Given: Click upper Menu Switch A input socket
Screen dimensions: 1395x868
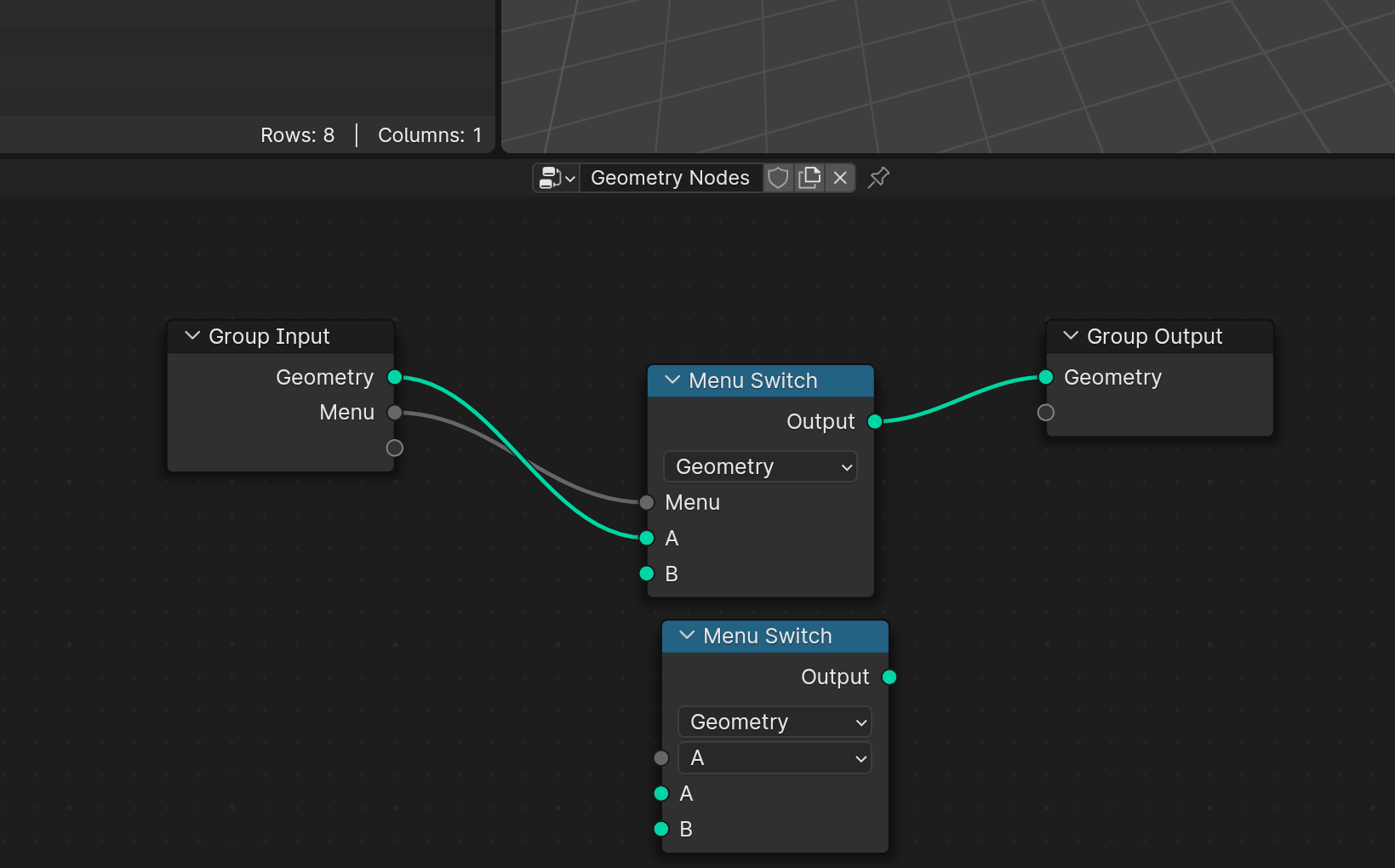Looking at the screenshot, I should [x=647, y=538].
